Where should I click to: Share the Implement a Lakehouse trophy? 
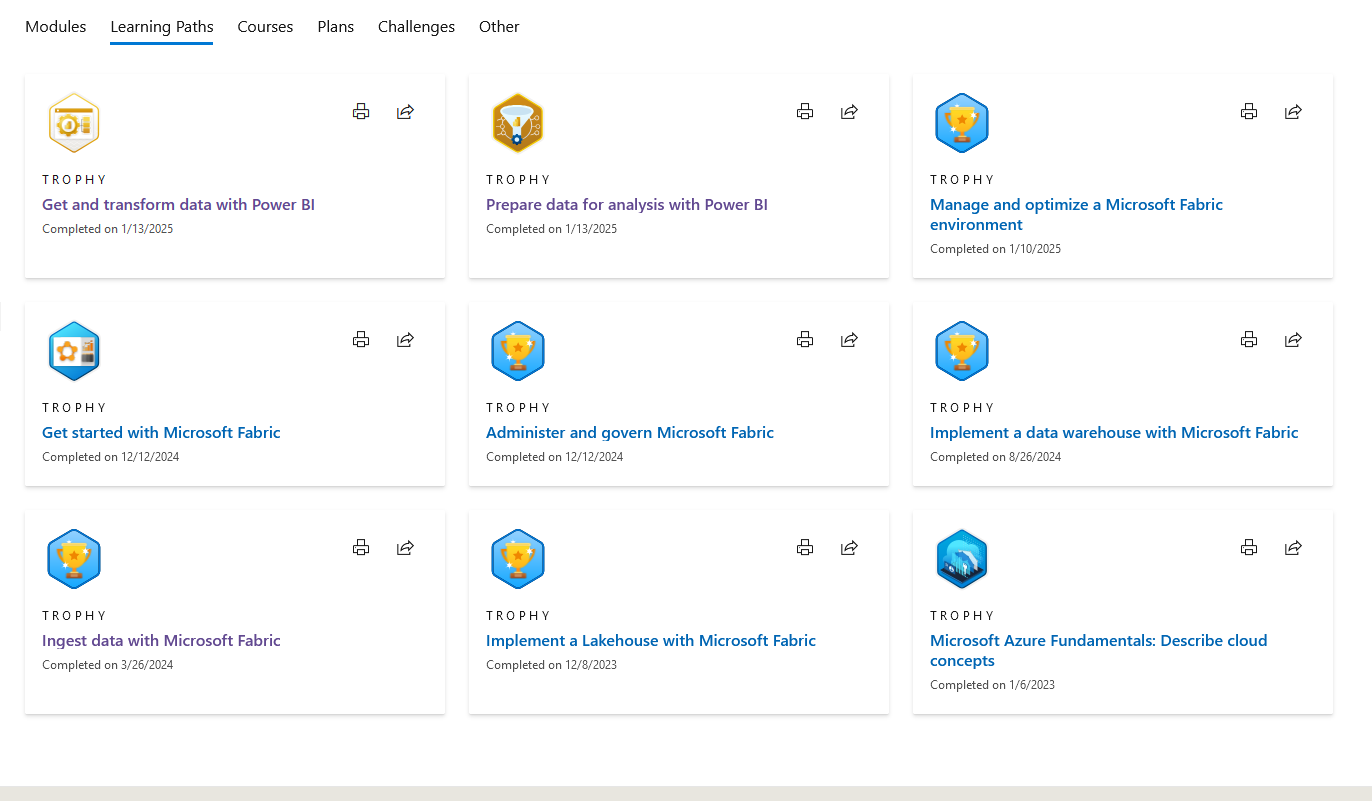(x=849, y=548)
